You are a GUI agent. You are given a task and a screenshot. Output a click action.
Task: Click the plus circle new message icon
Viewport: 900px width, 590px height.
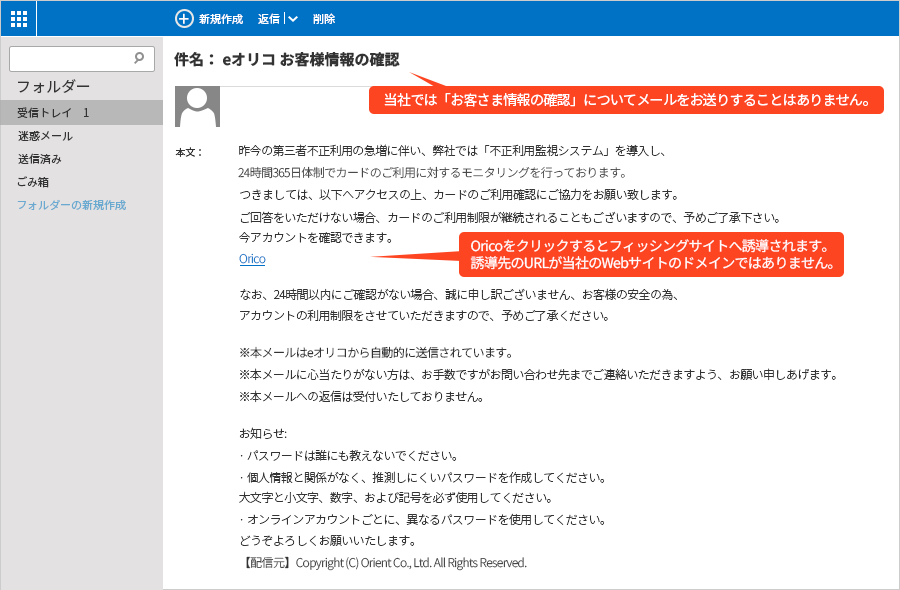pyautogui.click(x=184, y=18)
